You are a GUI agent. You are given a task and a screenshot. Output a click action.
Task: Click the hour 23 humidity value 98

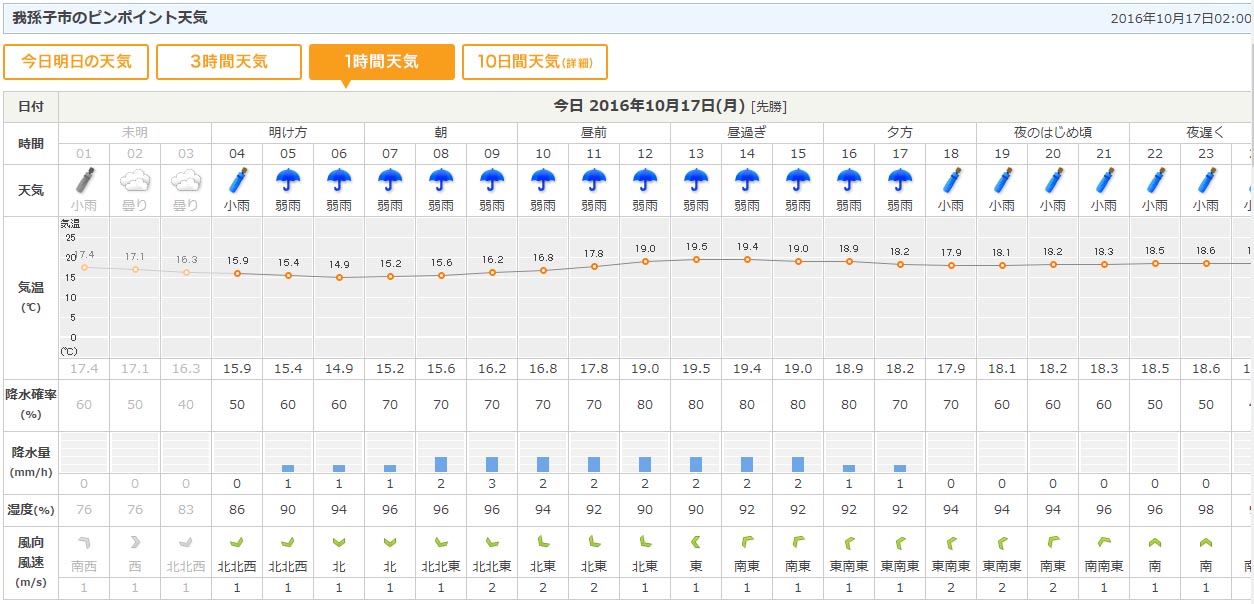tap(1206, 509)
